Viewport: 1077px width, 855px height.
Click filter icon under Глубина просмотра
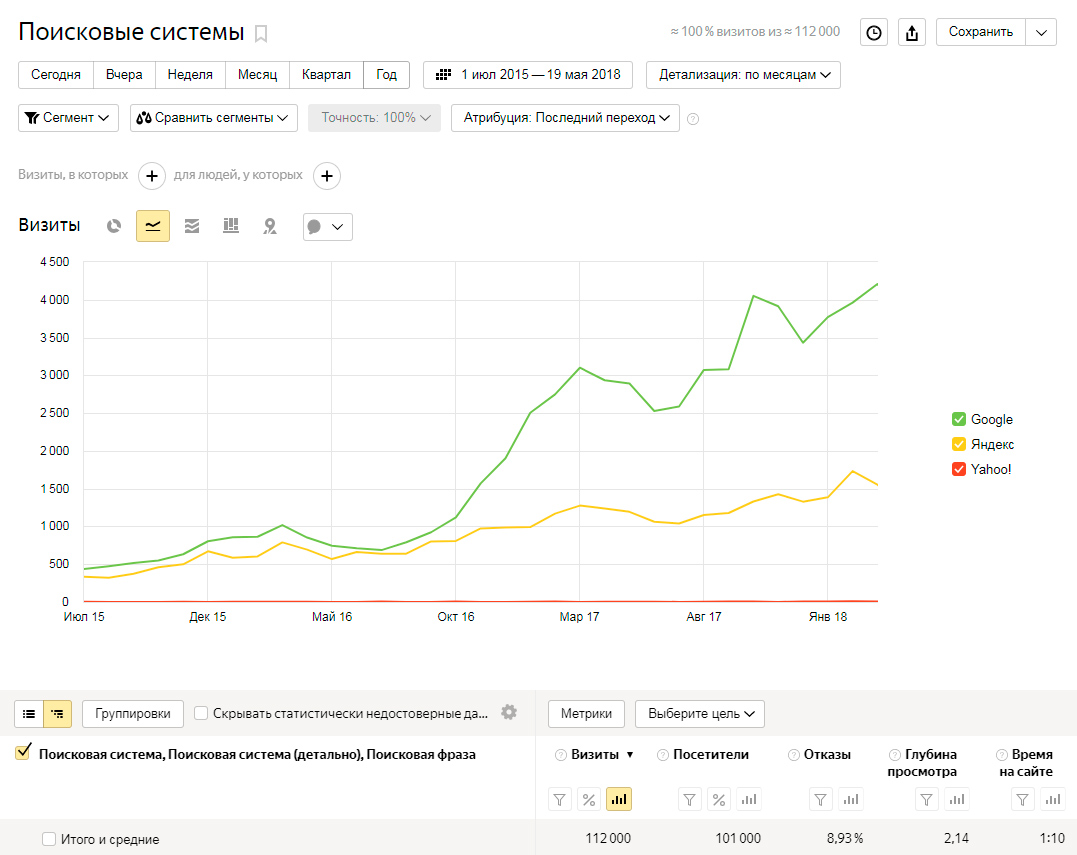(927, 799)
